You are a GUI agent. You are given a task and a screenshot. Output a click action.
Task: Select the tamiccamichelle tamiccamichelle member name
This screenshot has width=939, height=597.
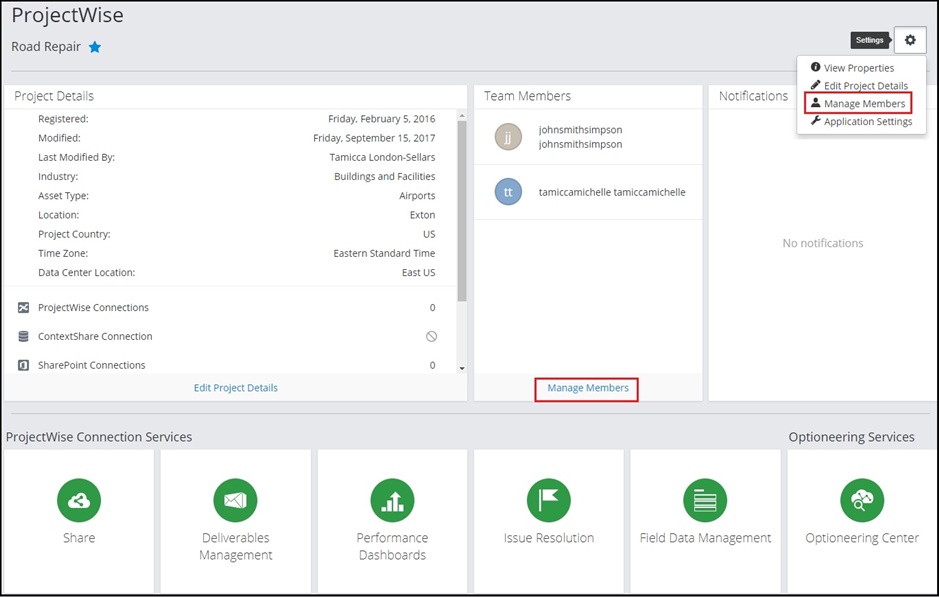612,192
